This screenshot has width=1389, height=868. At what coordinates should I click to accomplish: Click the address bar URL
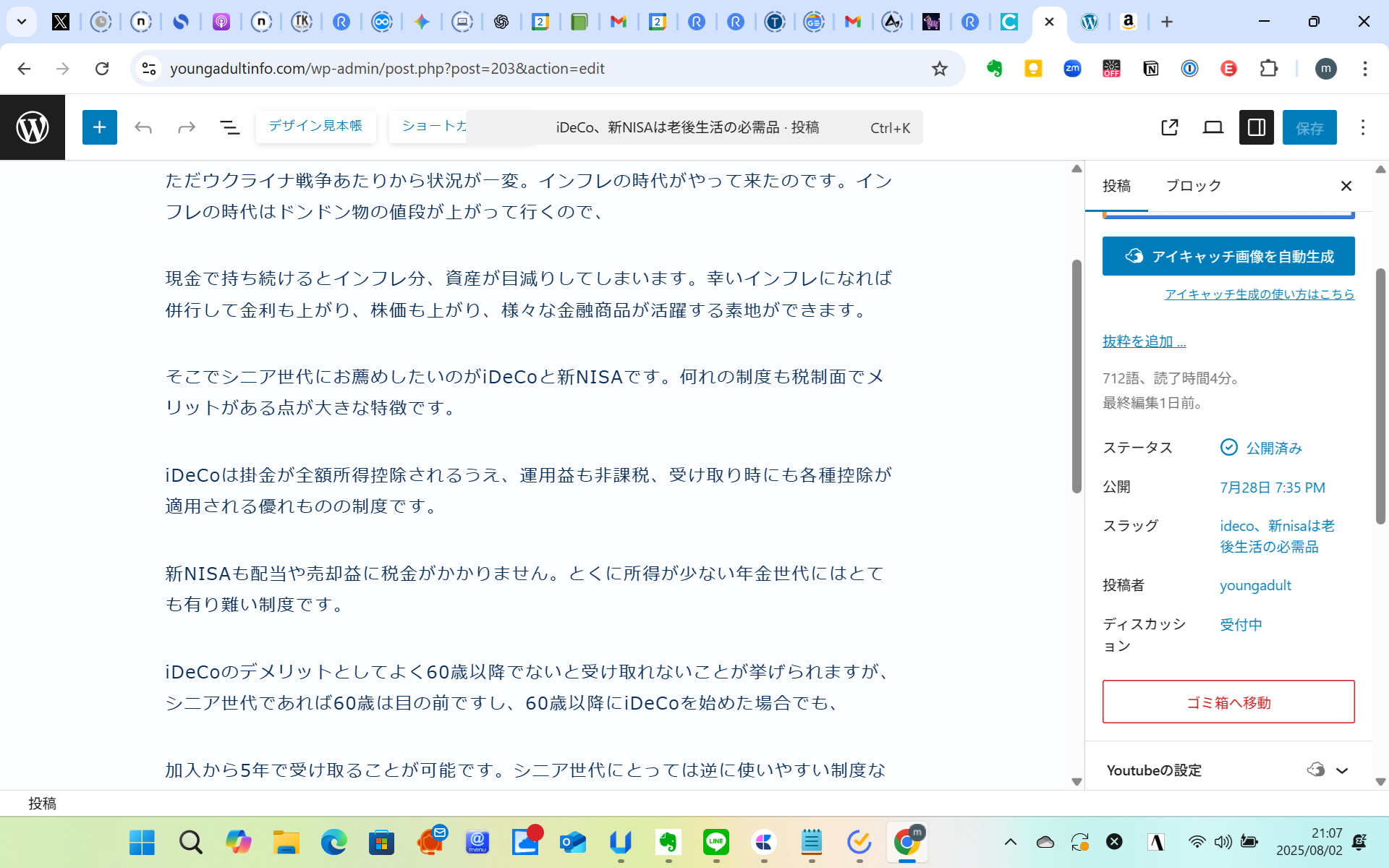[387, 69]
